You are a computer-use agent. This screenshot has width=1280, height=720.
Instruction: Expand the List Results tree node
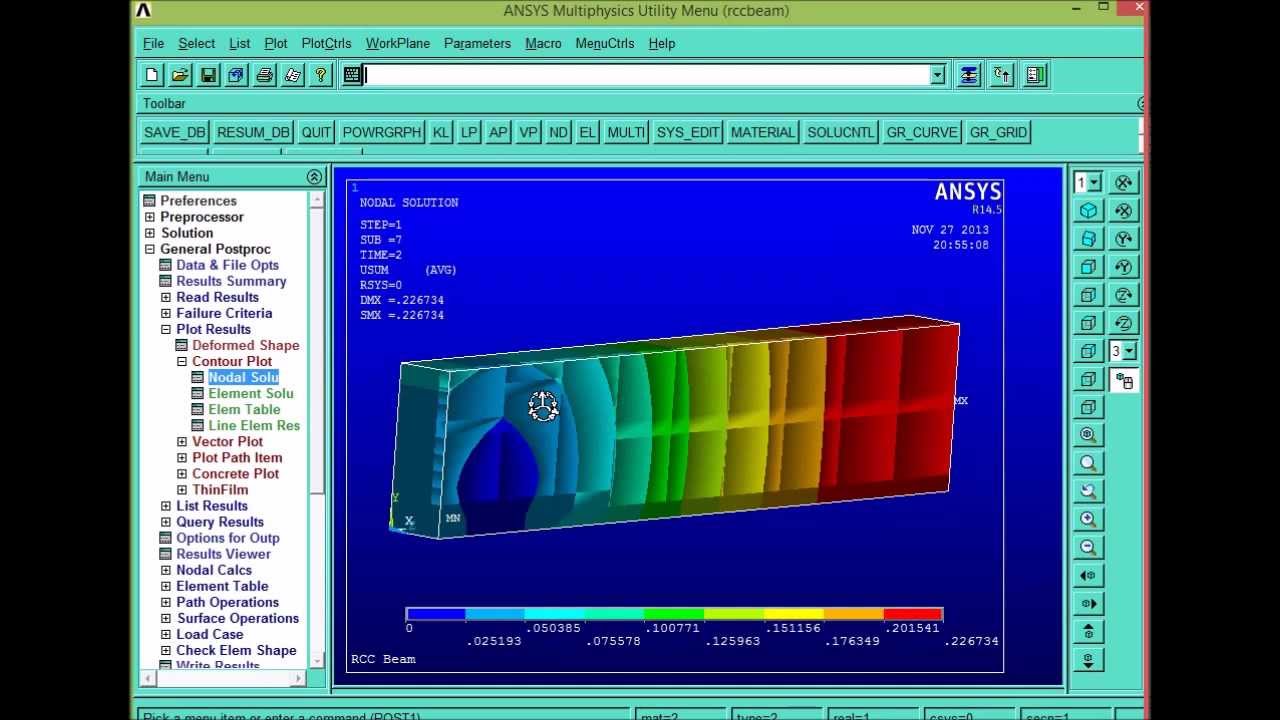[x=166, y=506]
